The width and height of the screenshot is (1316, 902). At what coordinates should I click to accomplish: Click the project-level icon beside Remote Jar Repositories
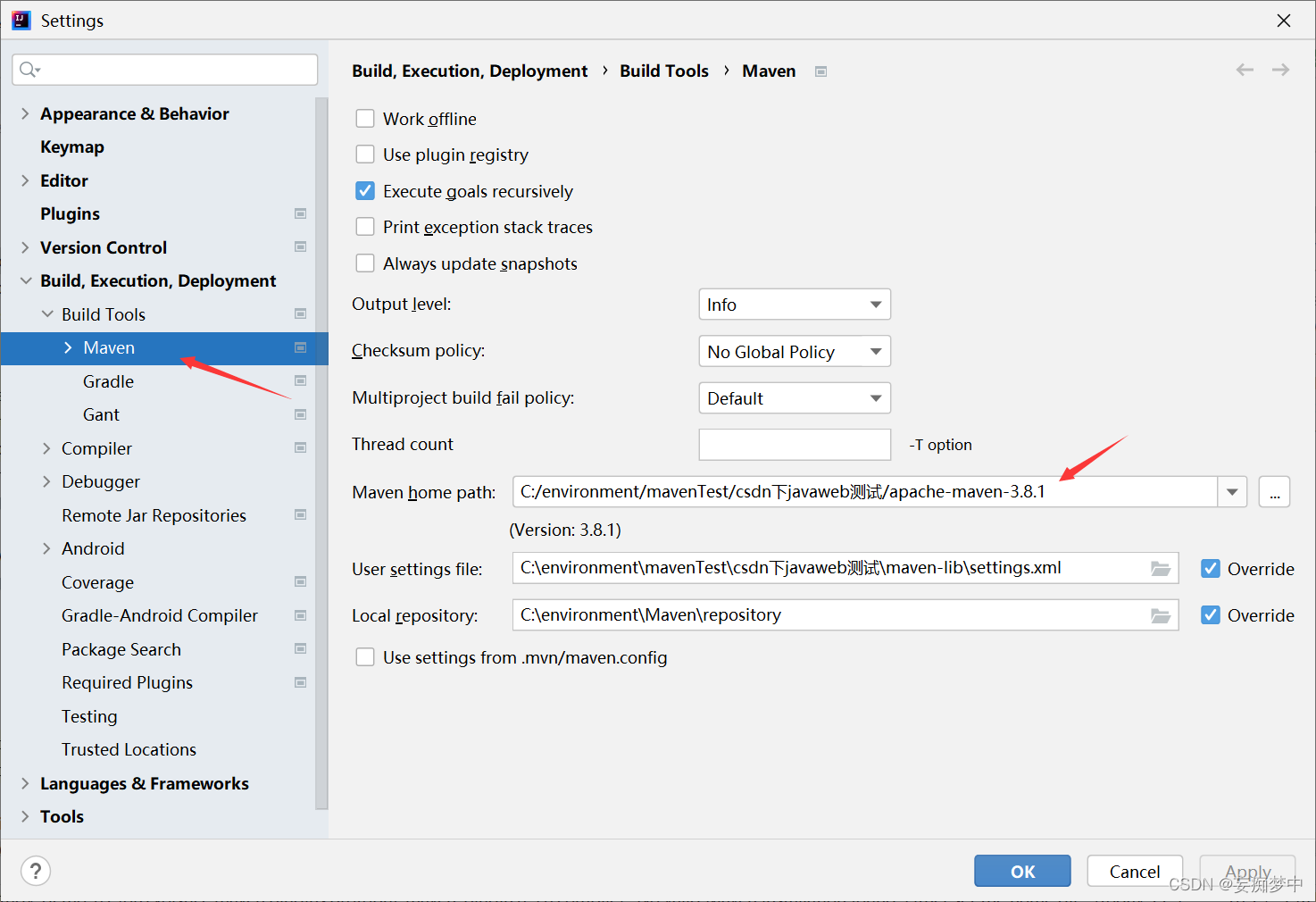[x=301, y=514]
